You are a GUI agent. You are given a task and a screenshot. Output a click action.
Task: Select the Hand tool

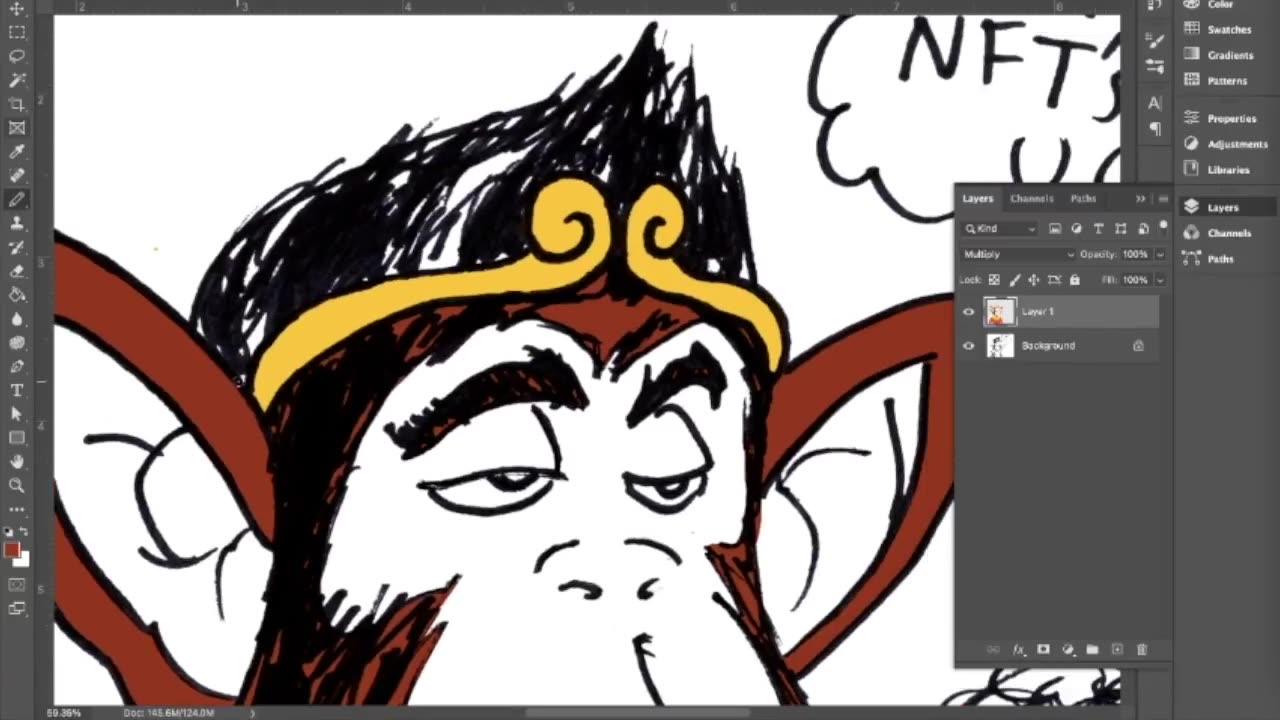pos(17,462)
